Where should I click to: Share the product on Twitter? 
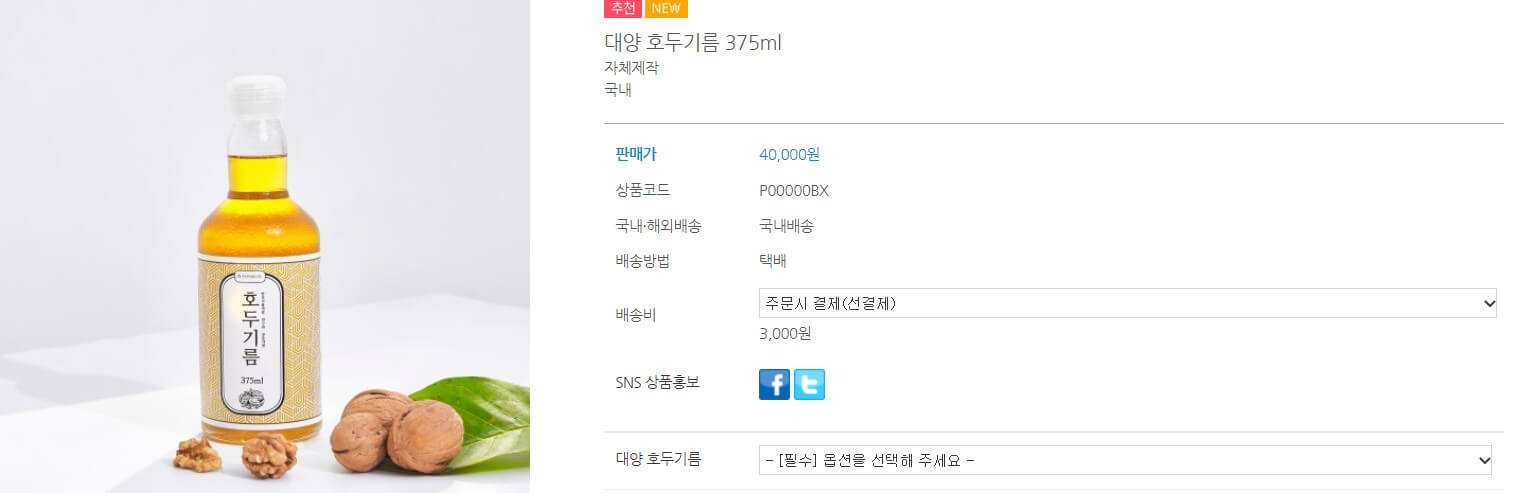tap(809, 384)
